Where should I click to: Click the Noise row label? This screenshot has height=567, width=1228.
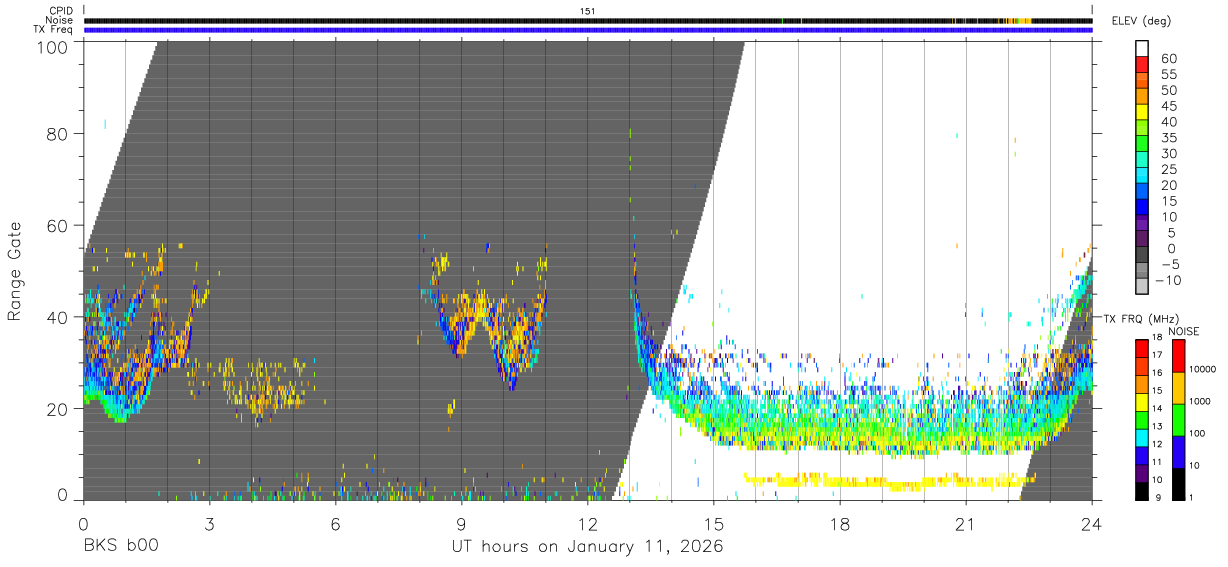59,20
